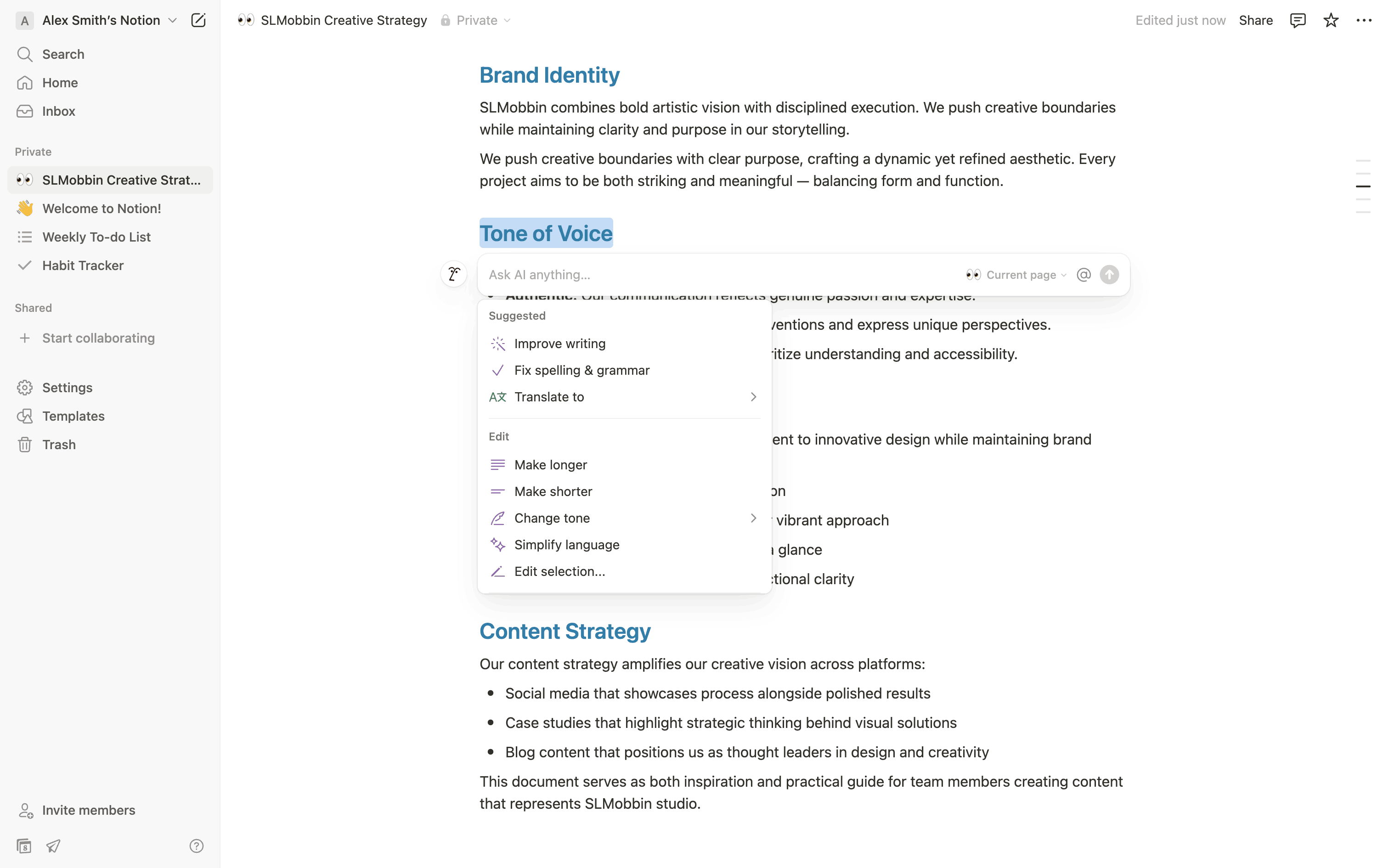
Task: Open the three-dot page options menu
Action: tap(1364, 21)
